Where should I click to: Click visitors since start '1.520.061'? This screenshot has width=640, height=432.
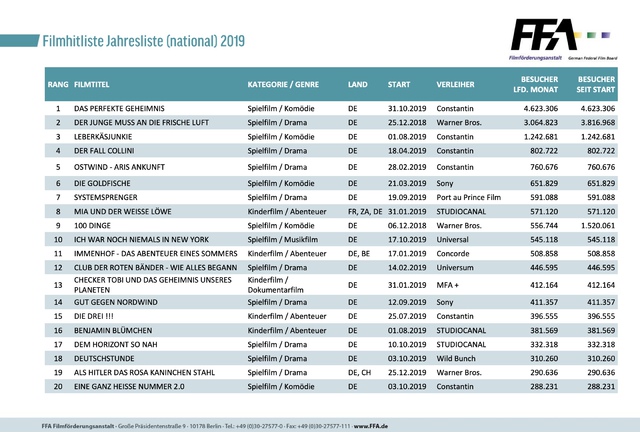coord(598,225)
